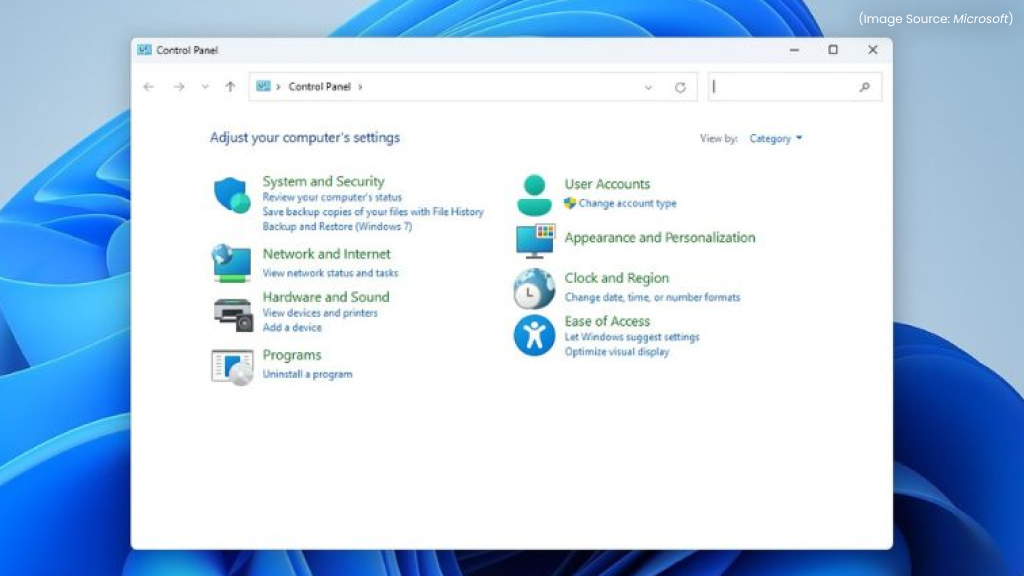Click the User Accounts person icon
1024x576 pixels.
pyautogui.click(x=535, y=195)
